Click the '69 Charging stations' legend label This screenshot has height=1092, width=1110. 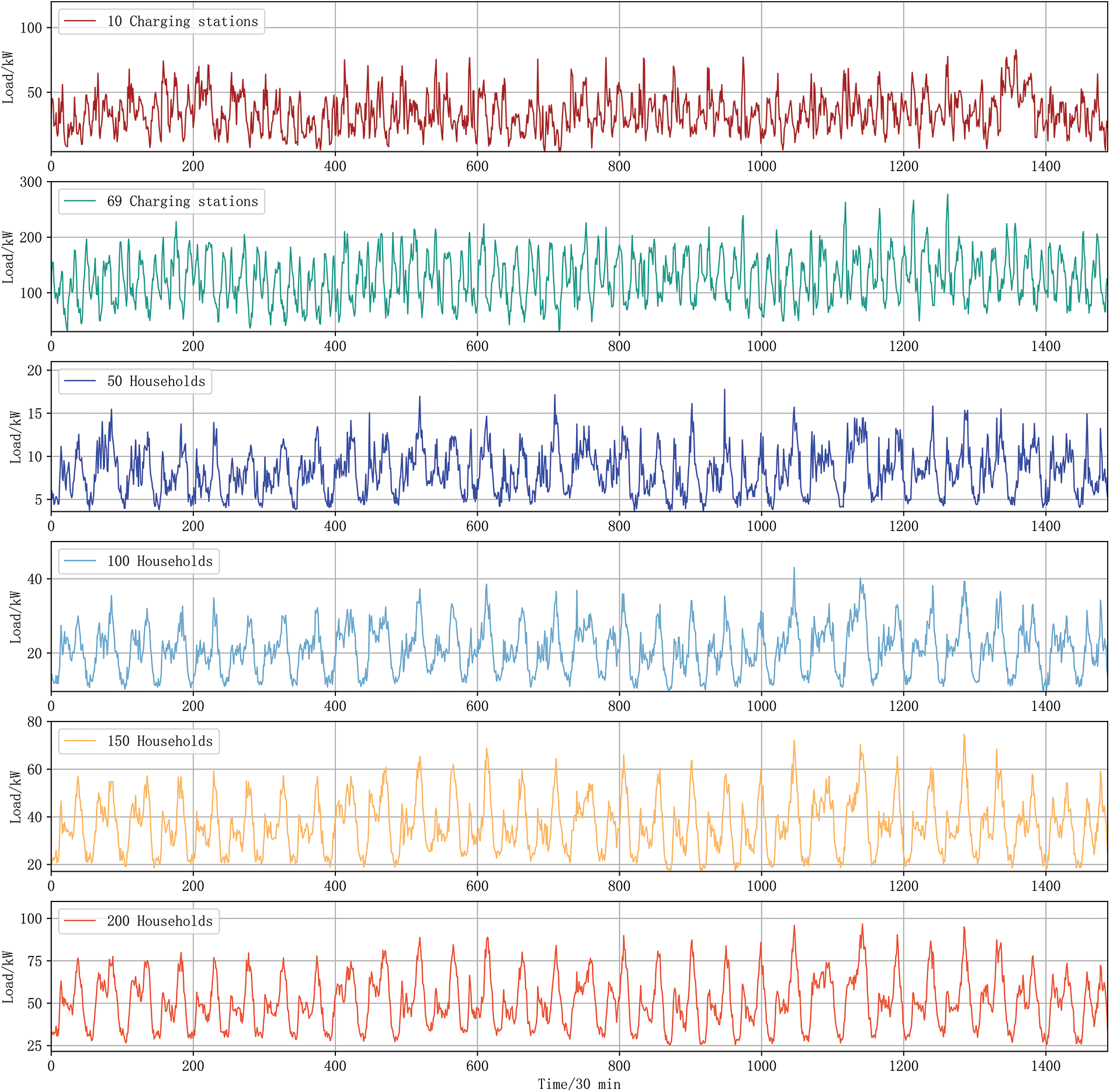tap(182, 202)
